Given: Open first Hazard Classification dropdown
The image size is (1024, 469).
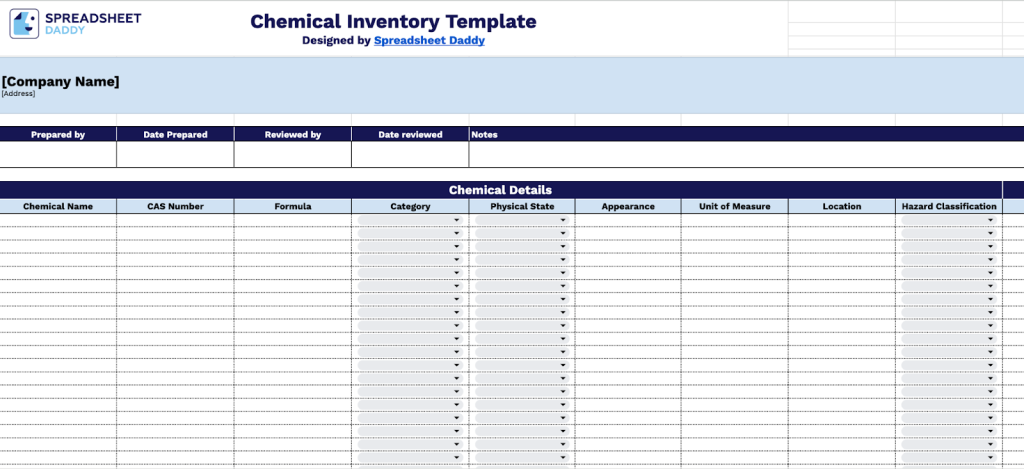Looking at the screenshot, I should pos(948,220).
